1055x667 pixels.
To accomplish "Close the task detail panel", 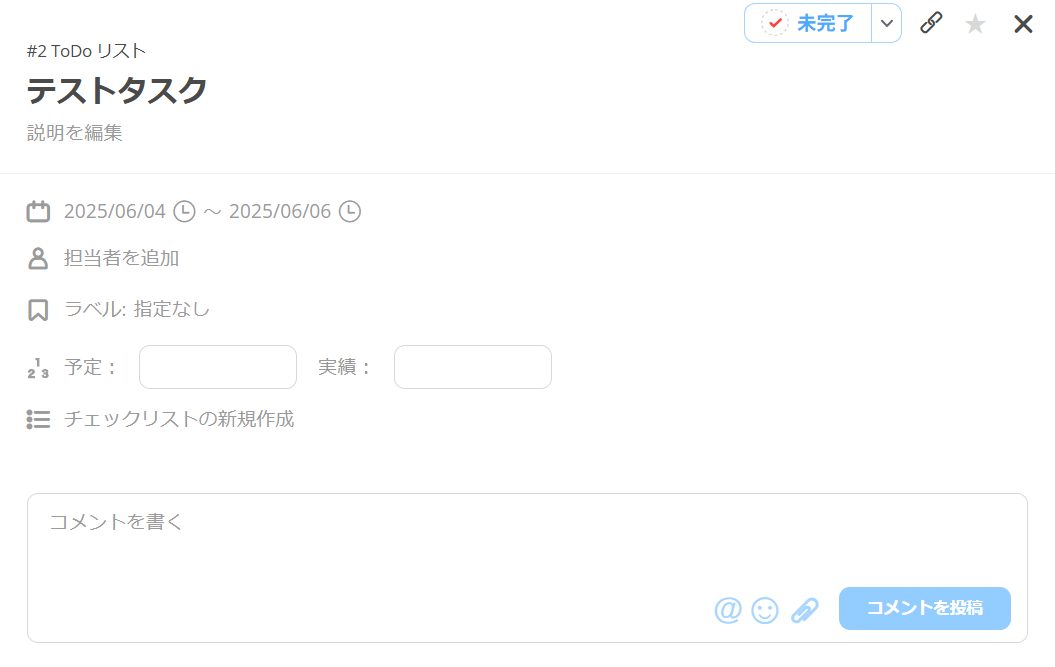I will 1023,24.
